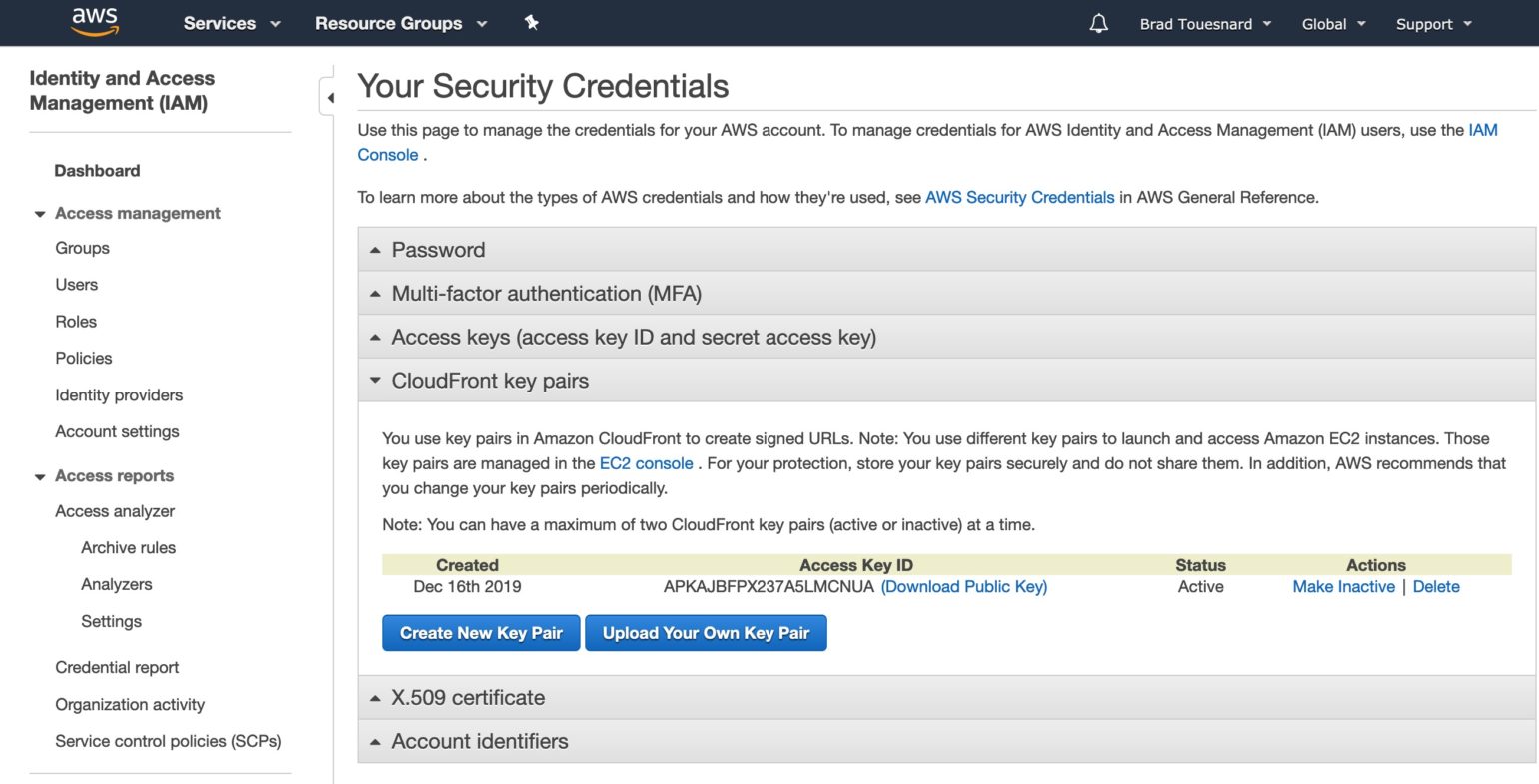Click the Your Security Credentials heading

[x=543, y=86]
